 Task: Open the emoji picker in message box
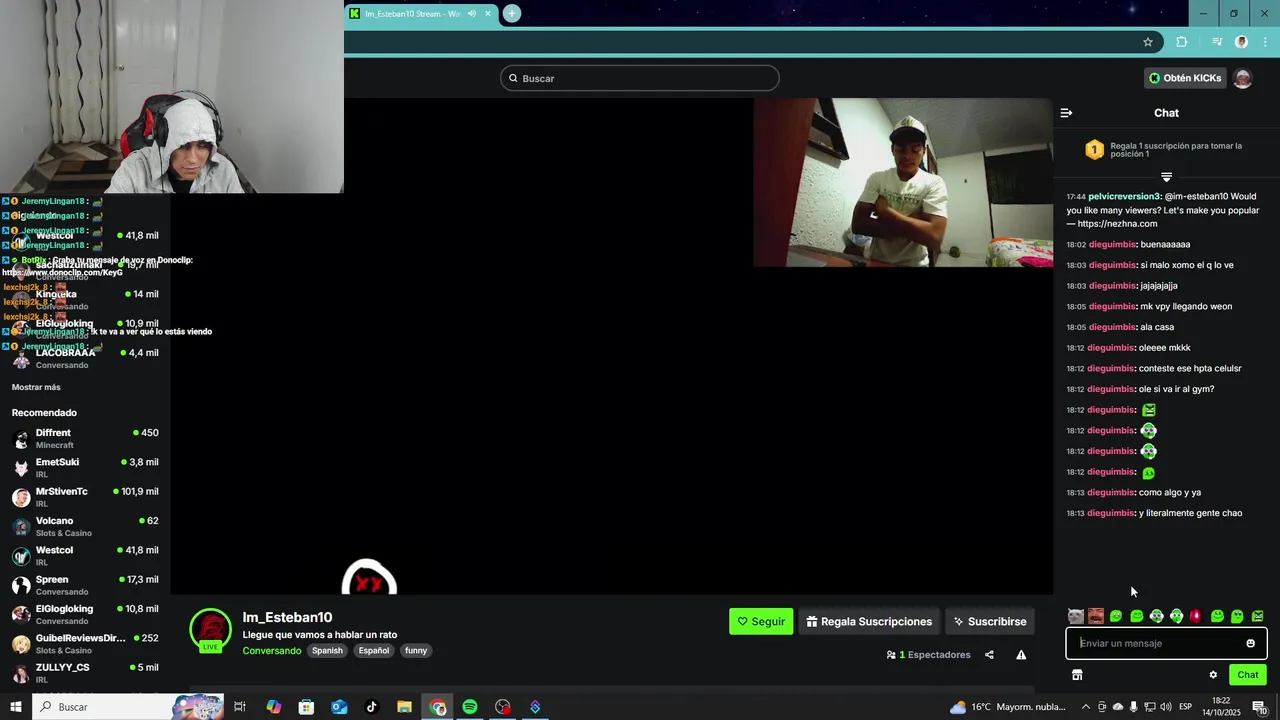[1250, 643]
